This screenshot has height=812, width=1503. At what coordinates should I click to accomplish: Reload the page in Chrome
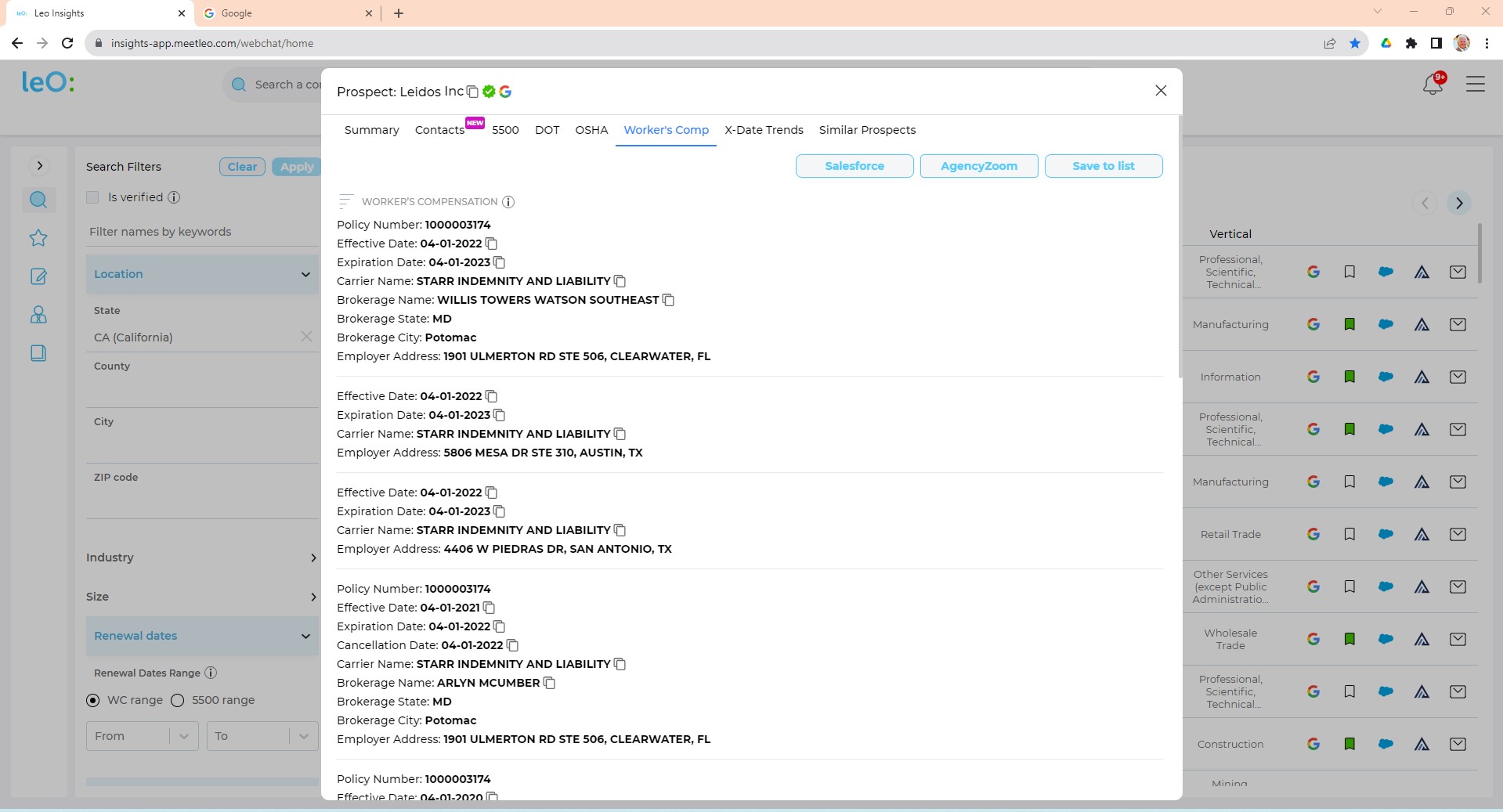pos(67,43)
